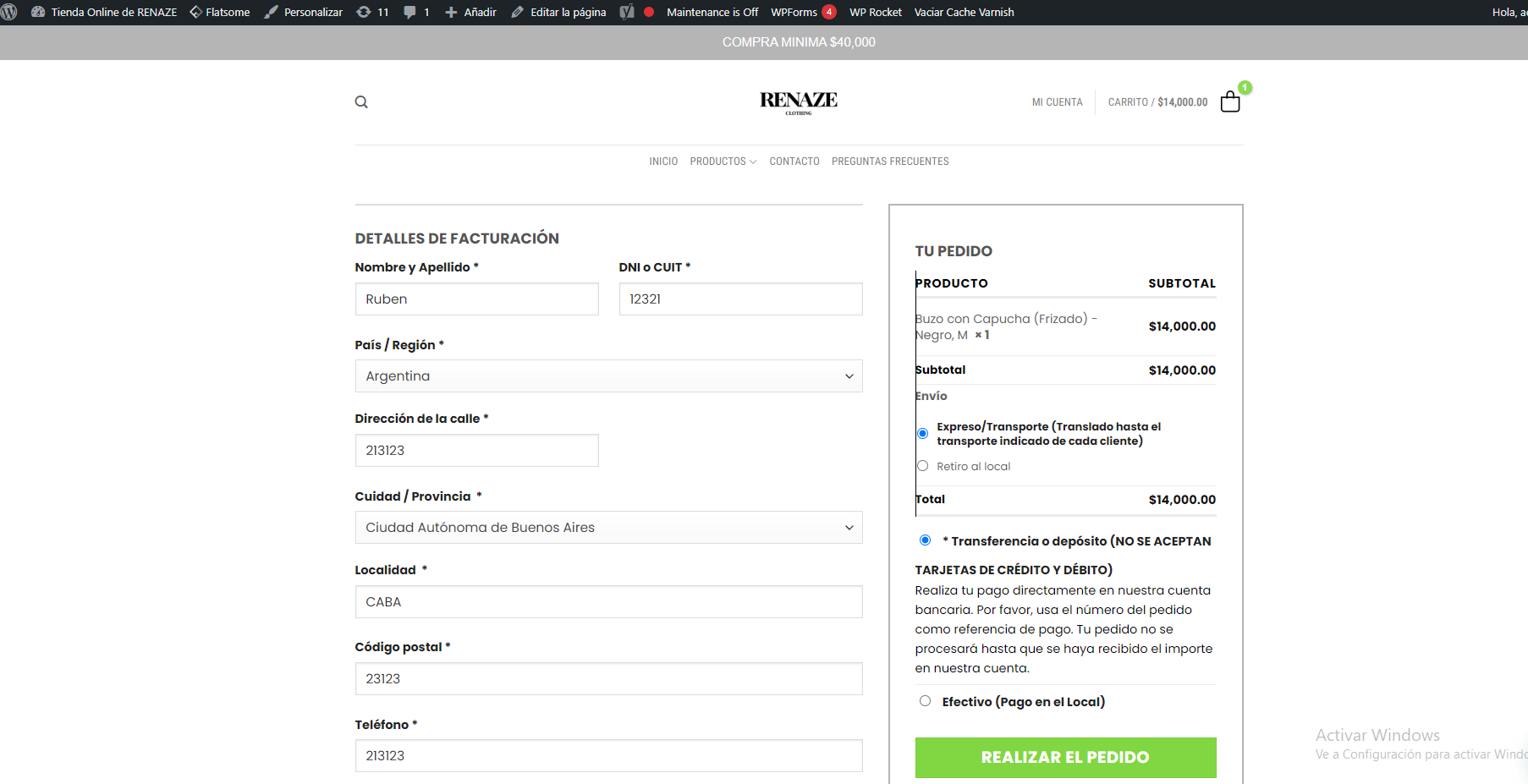
Task: Click the site dashboard icon beside Tienda Online
Action: (x=38, y=12)
